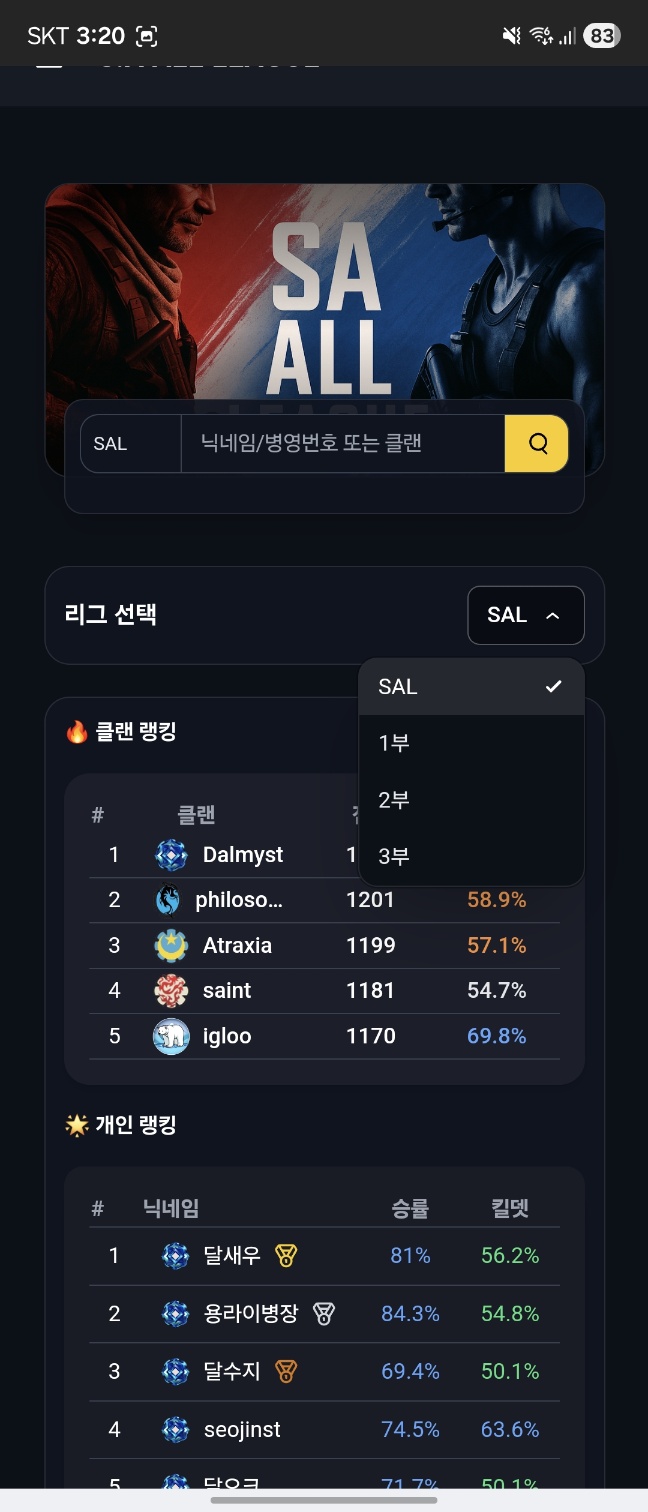Choose the checked SAL option
648x1512 pixels.
[x=470, y=687]
